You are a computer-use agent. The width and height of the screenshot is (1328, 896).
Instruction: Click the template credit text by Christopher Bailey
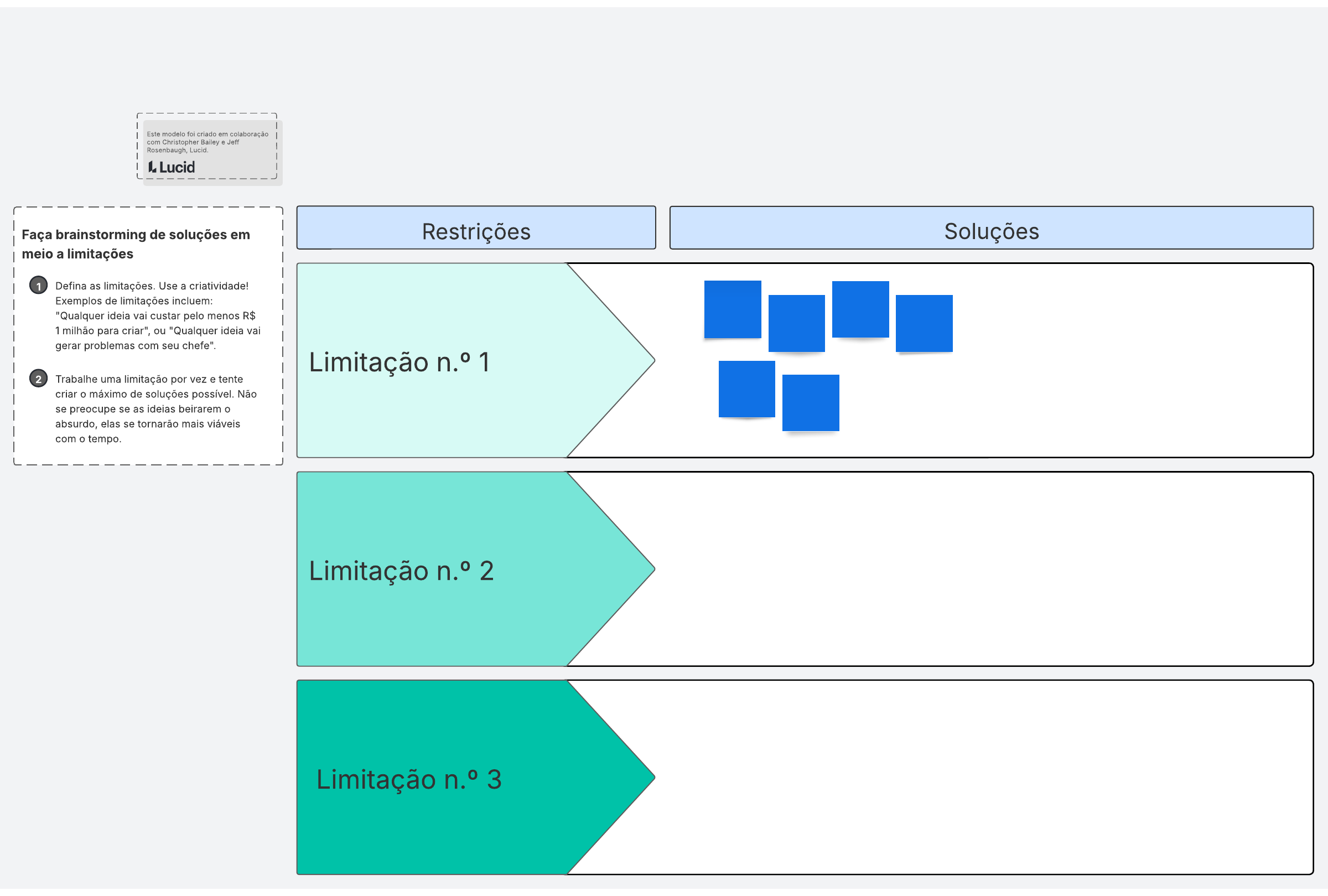(x=207, y=142)
